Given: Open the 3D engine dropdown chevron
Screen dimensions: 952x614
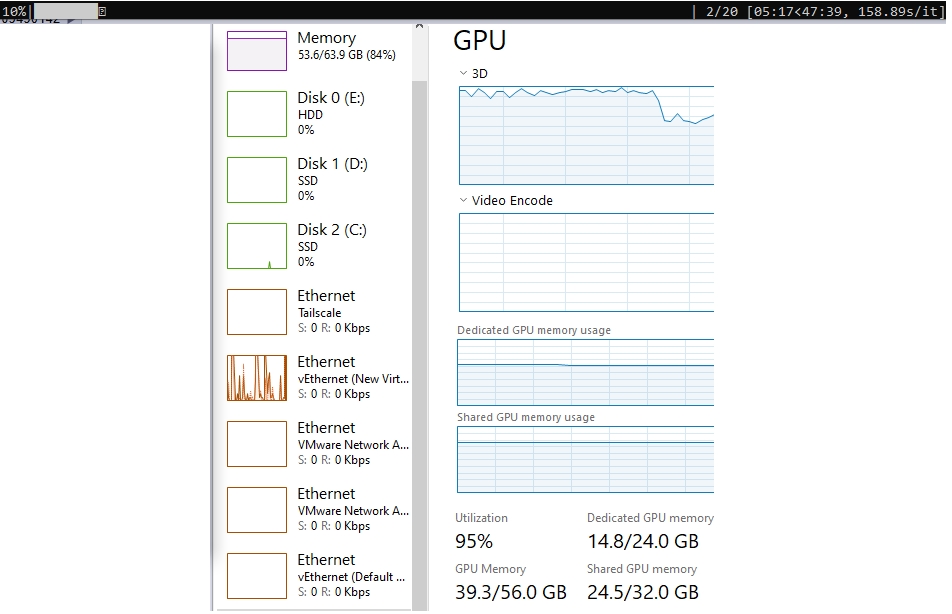Looking at the screenshot, I should point(463,73).
